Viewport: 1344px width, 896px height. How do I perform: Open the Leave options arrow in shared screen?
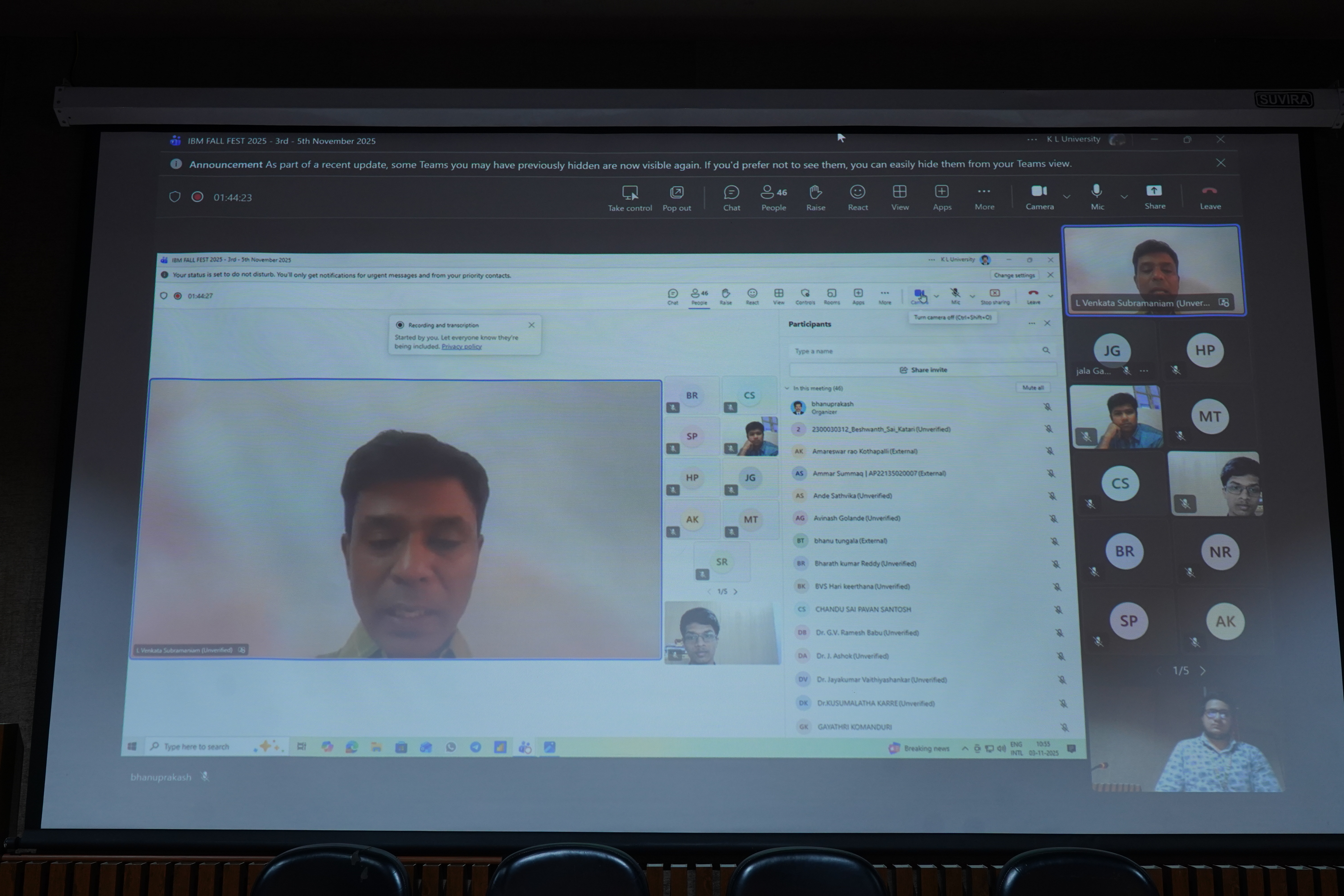point(1050,295)
